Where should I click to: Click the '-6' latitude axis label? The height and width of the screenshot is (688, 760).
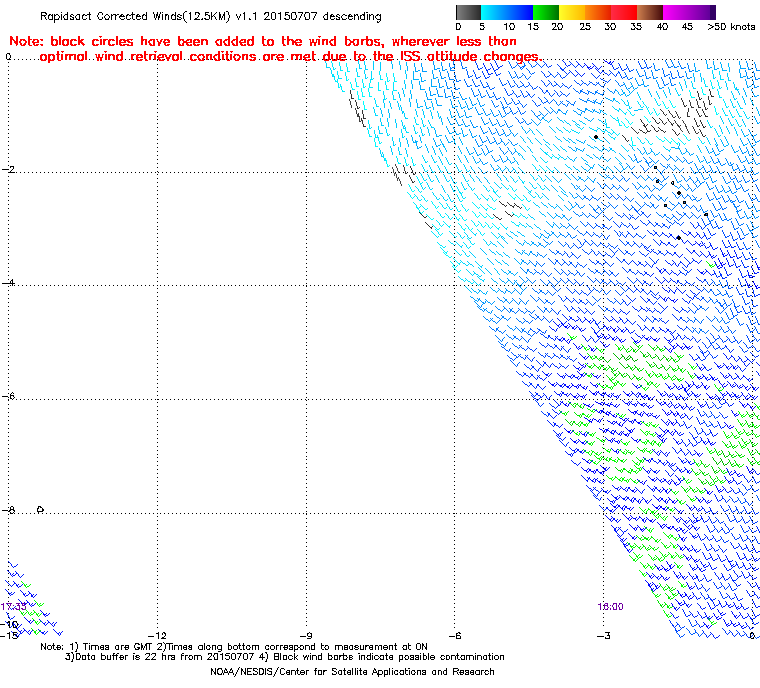[8, 396]
